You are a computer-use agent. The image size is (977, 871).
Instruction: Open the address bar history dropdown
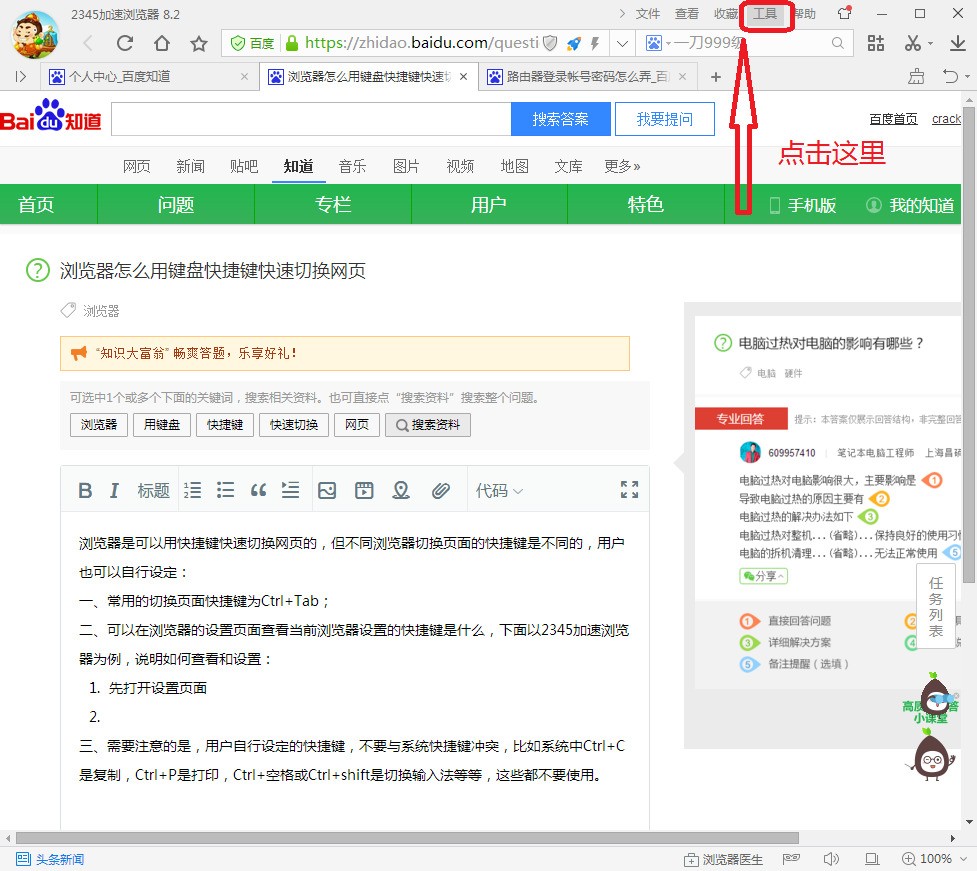tap(622, 44)
